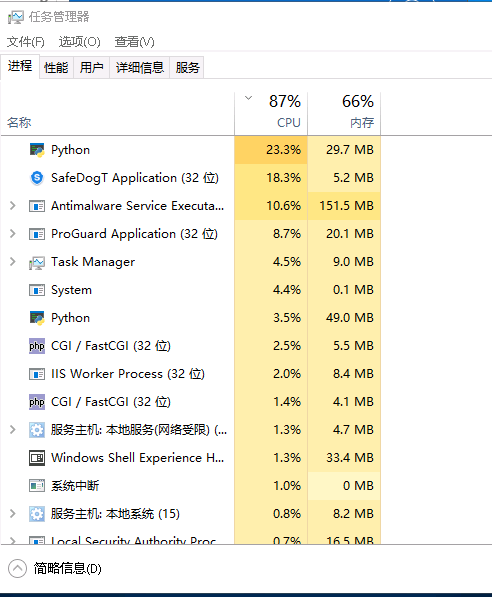This screenshot has height=597, width=492.
Task: Sort by the 66% 内存 column header
Action: 344,114
